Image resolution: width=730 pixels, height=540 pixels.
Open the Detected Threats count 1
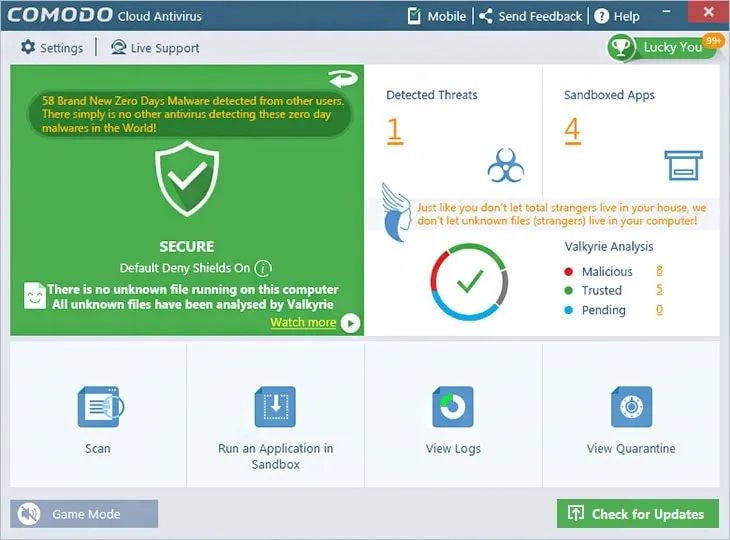(x=395, y=130)
